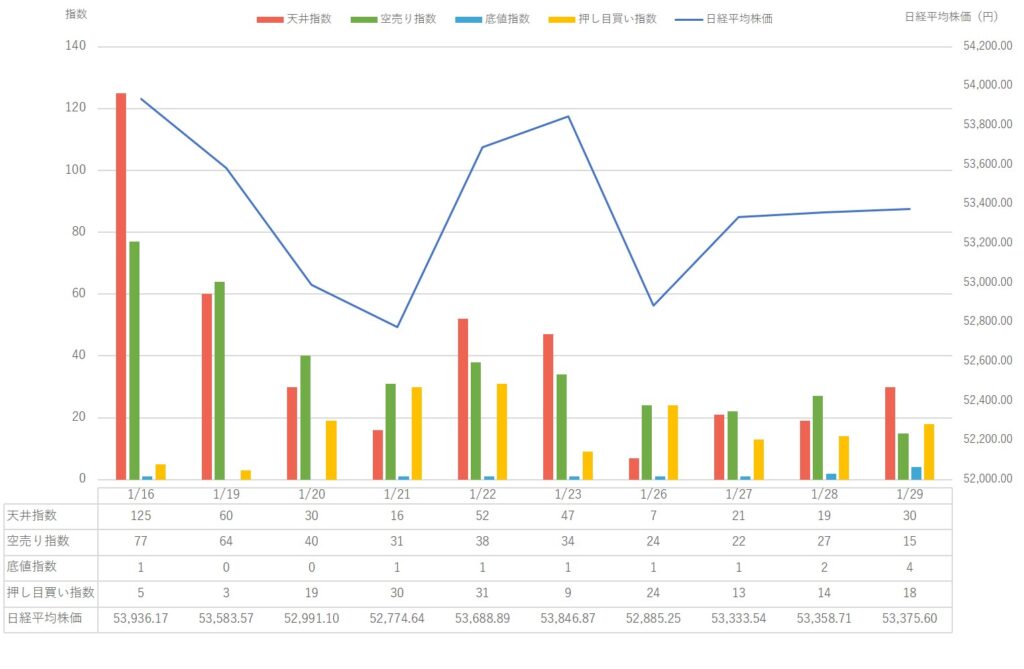Screen dimensions: 1024x669
Task: Select the cell with value 53,936.17
Action: 141,618
